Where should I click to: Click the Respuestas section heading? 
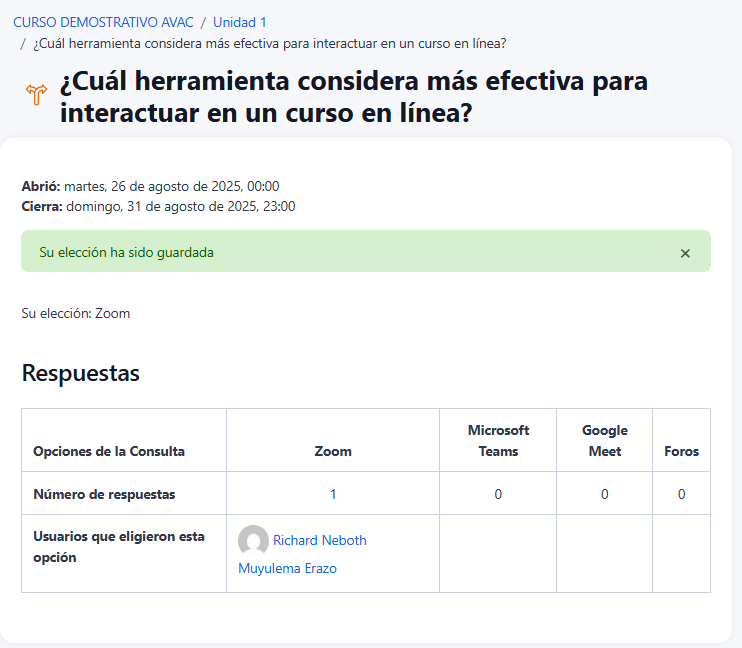click(x=81, y=374)
